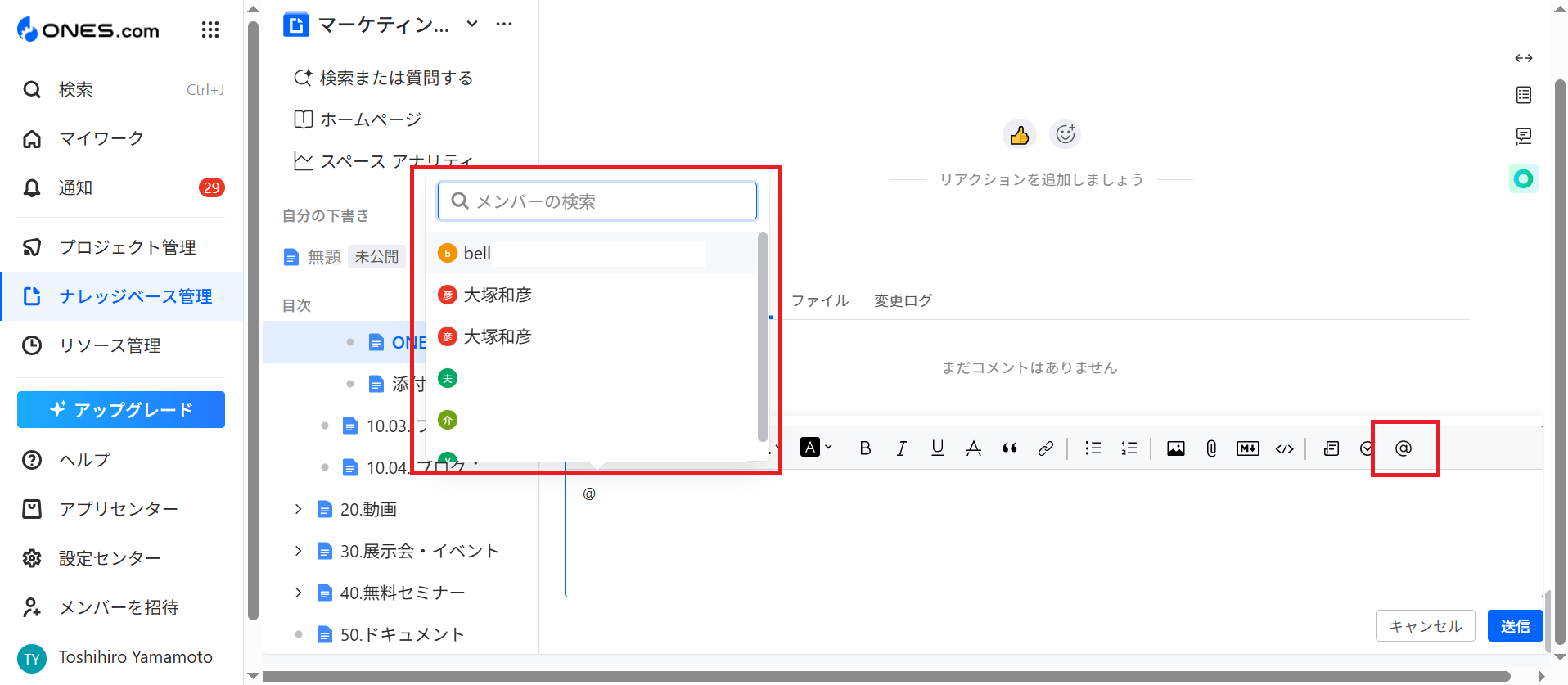Insert an image into the comment
The width and height of the screenshot is (1568, 685).
1175,448
